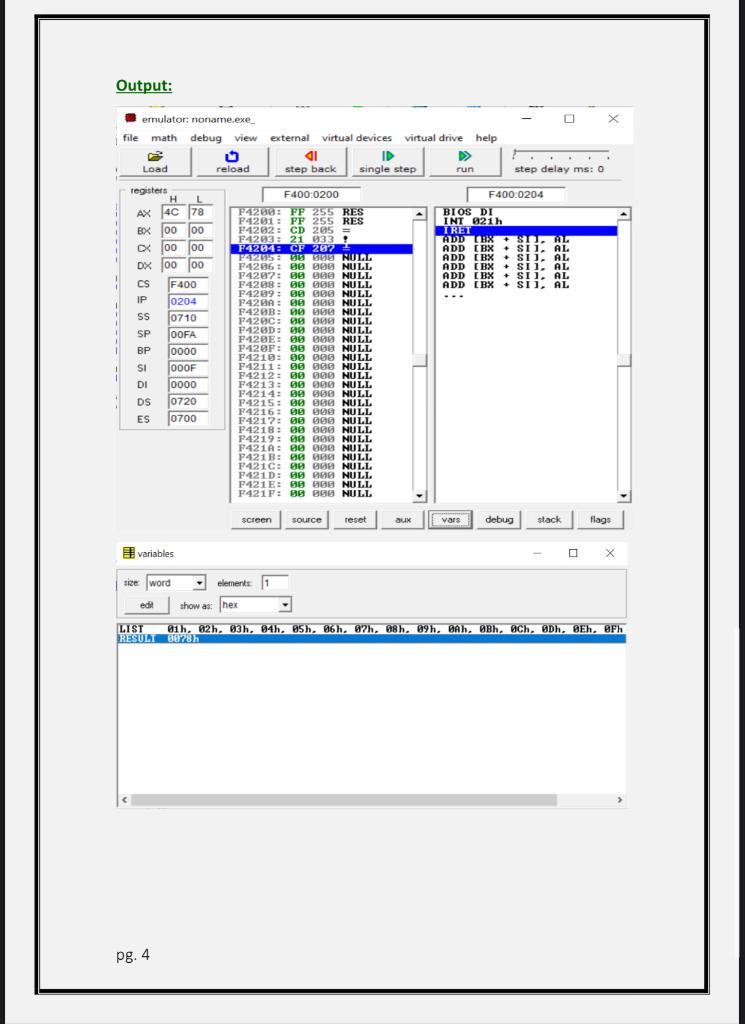This screenshot has height=1024, width=745.
Task: Click the AX high register field 4C
Action: pos(173,213)
